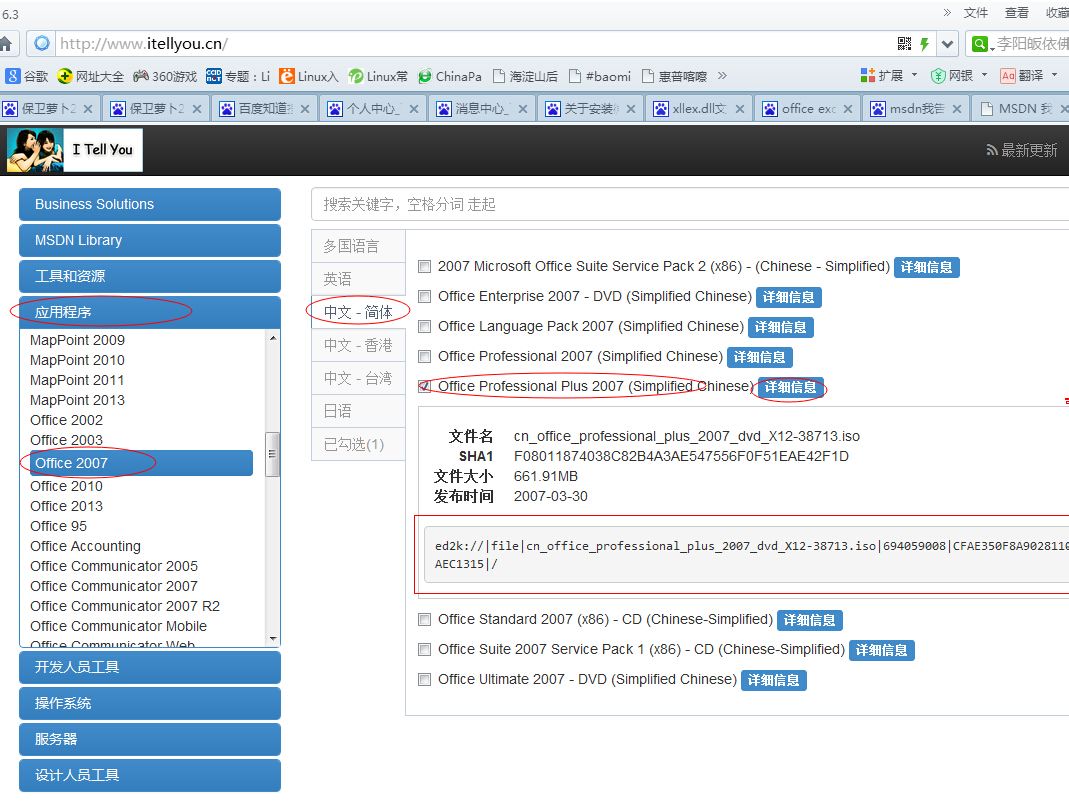Collapse the 应用程序 category

(x=150, y=312)
